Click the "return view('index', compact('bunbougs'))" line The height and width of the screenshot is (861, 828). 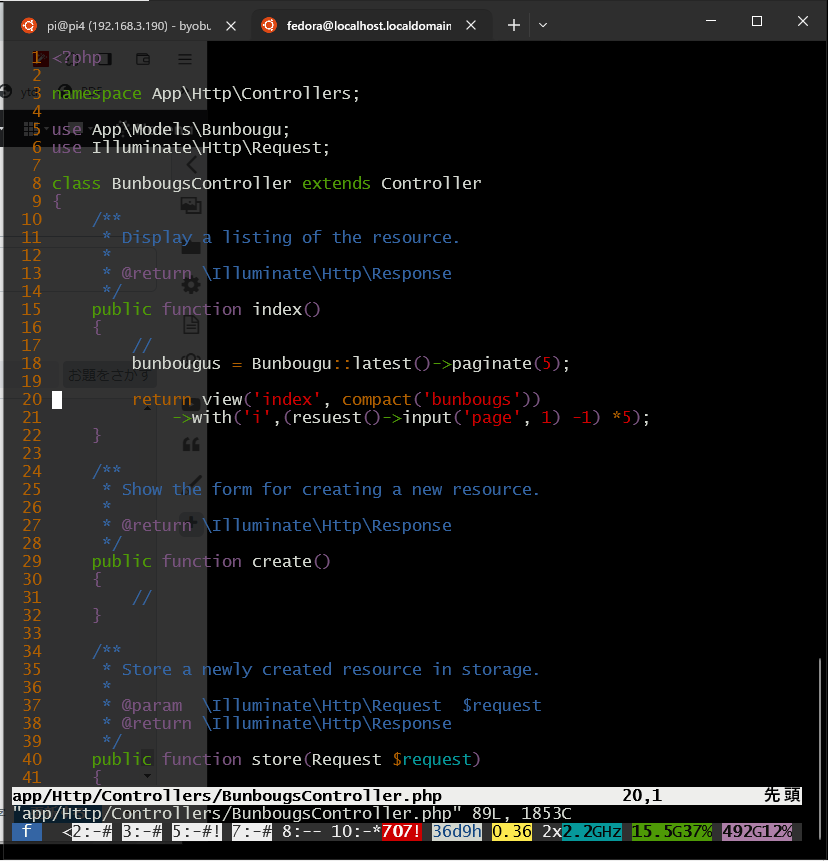[337, 400]
